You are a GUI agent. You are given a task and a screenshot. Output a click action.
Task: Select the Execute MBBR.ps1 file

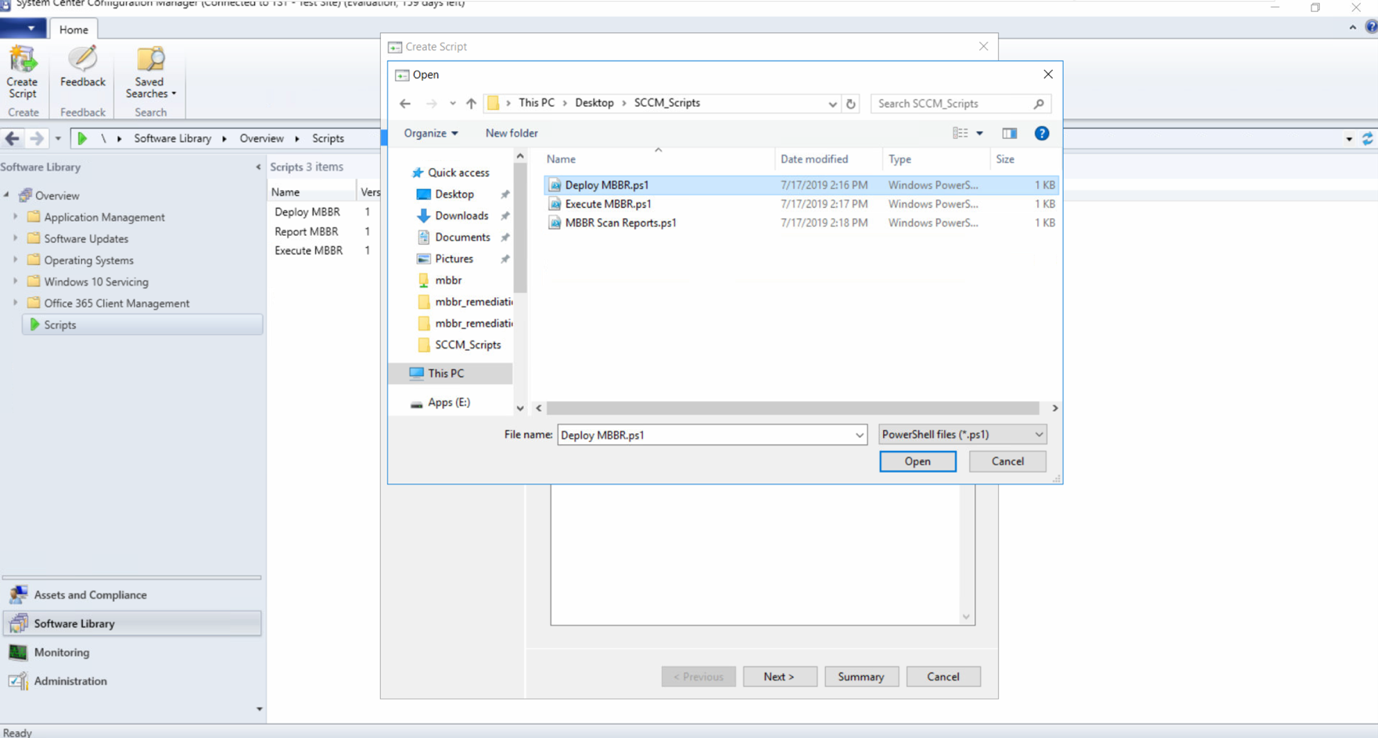[801, 204]
